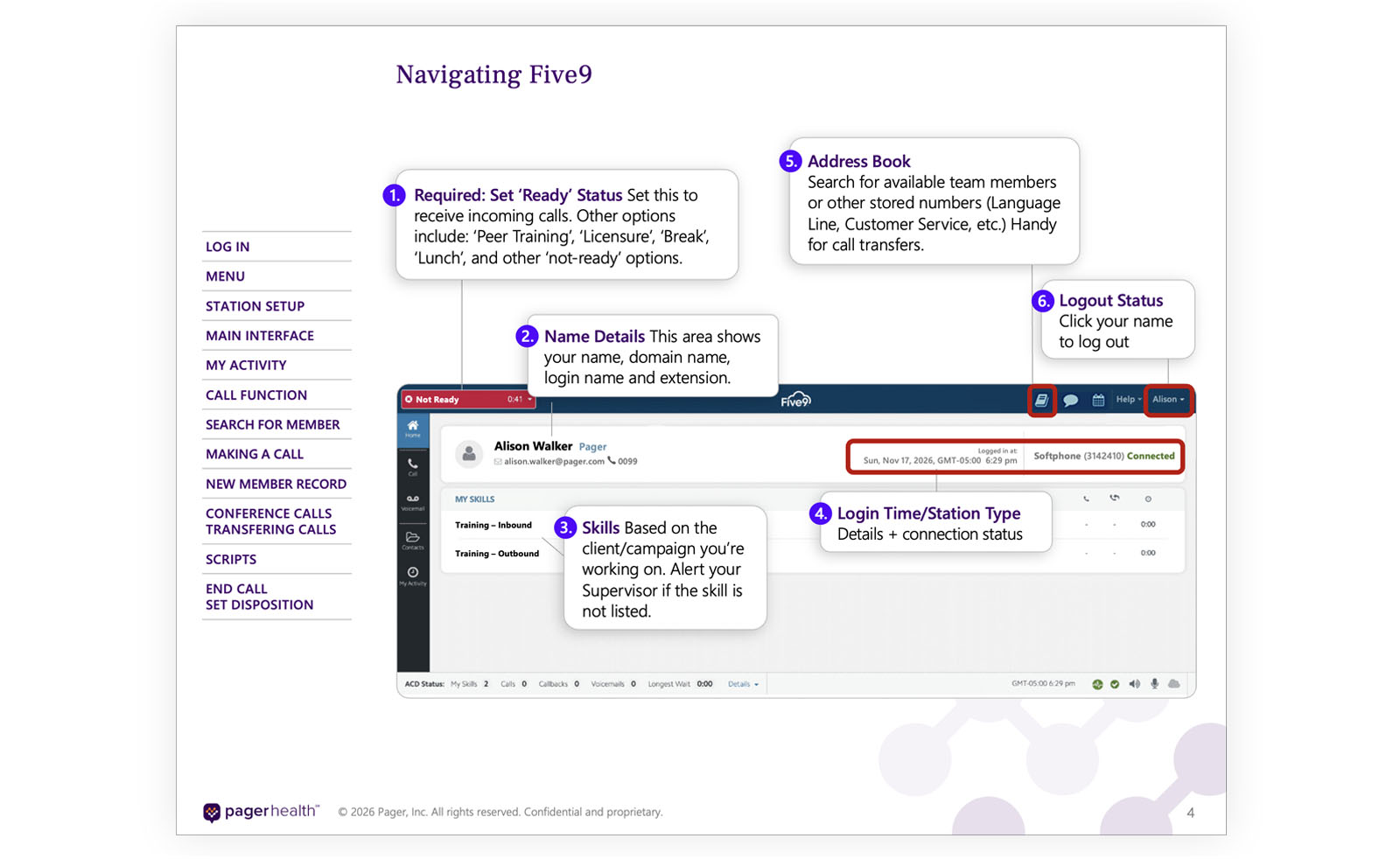Click the speaker volume icon in status bar
This screenshot has height=859, width=1400.
pyautogui.click(x=1135, y=684)
